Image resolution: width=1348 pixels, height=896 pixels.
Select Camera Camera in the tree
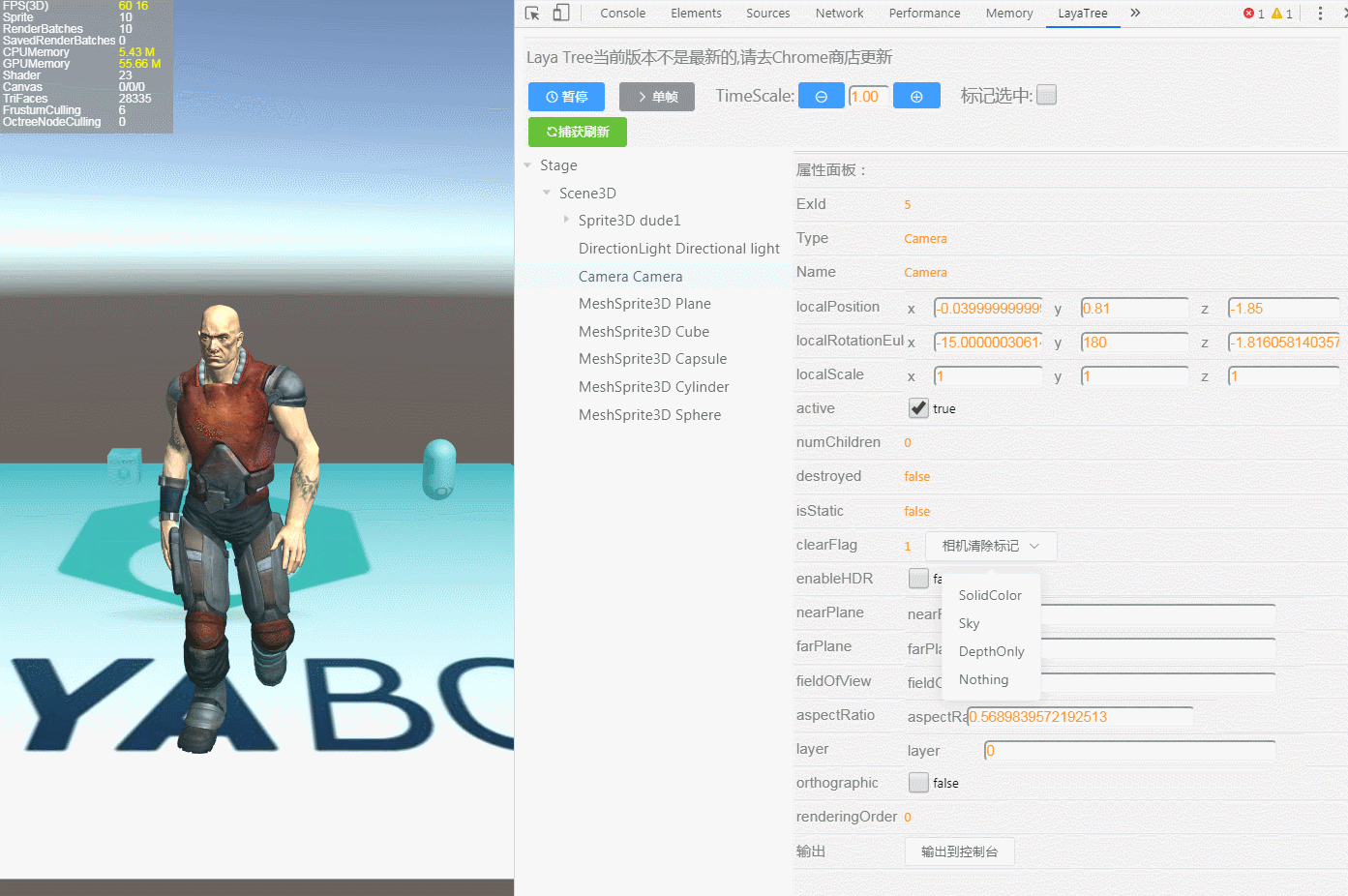click(631, 277)
